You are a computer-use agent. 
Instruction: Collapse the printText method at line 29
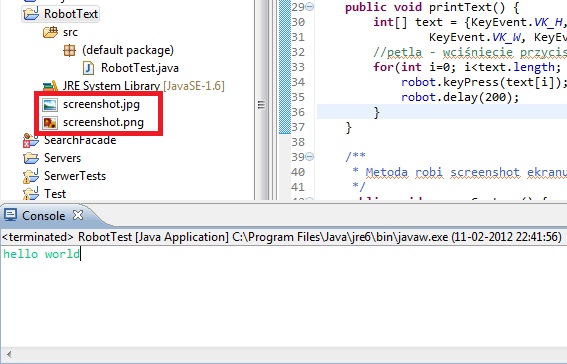[x=310, y=7]
